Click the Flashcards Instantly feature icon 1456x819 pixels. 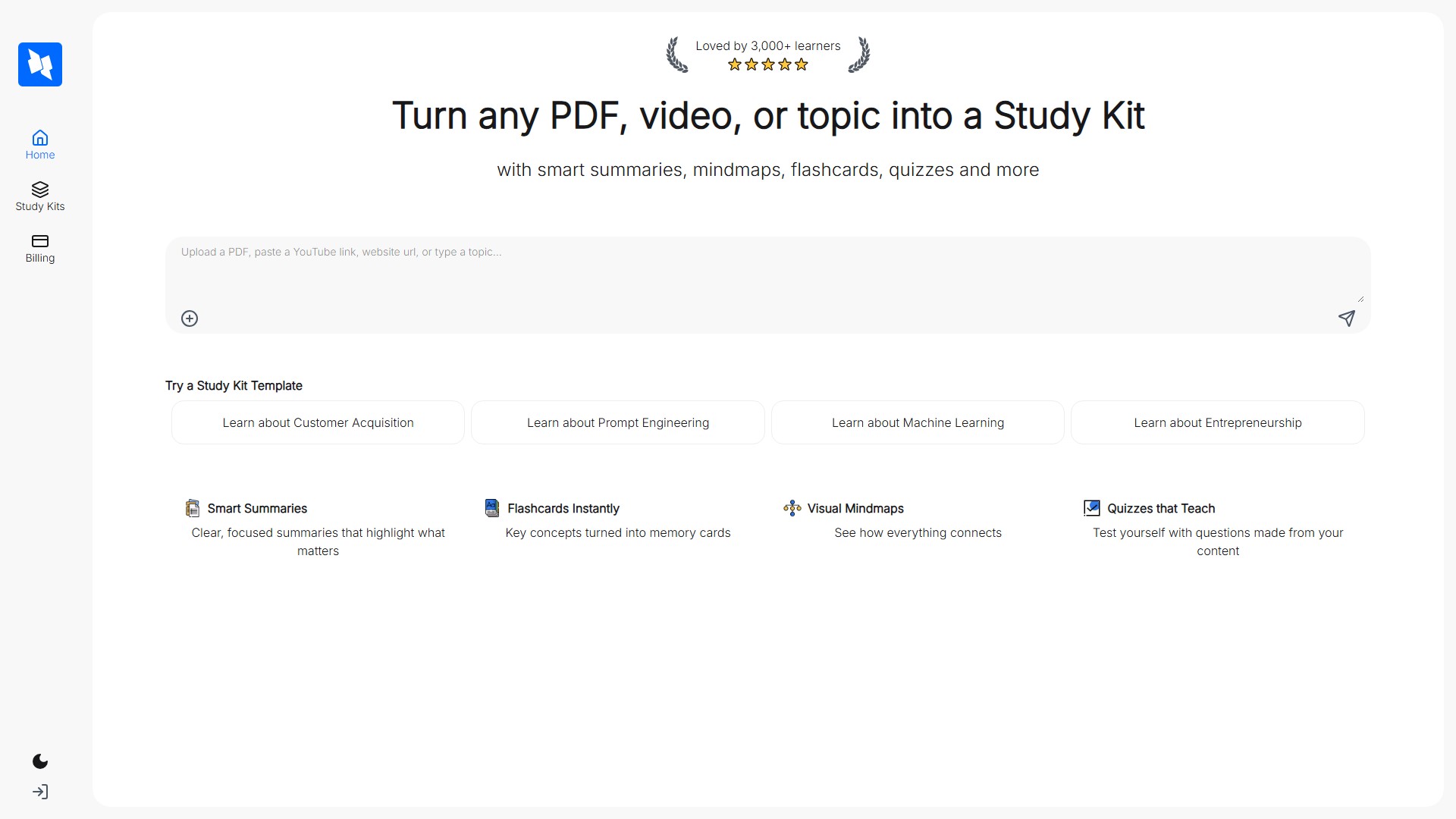pyautogui.click(x=492, y=508)
